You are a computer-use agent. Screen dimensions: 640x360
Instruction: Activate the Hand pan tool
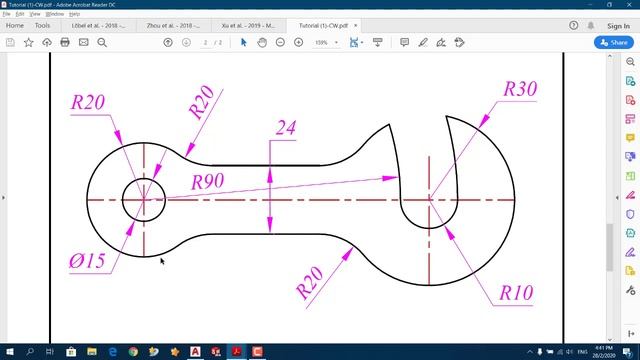pos(262,42)
